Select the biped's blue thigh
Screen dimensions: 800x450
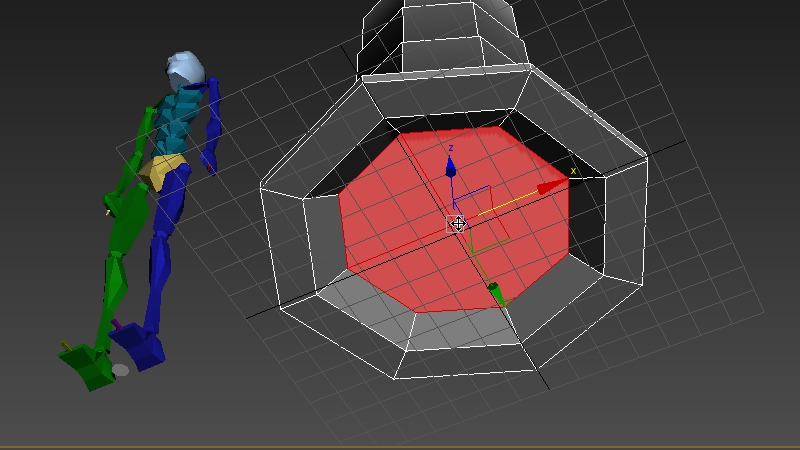170,201
